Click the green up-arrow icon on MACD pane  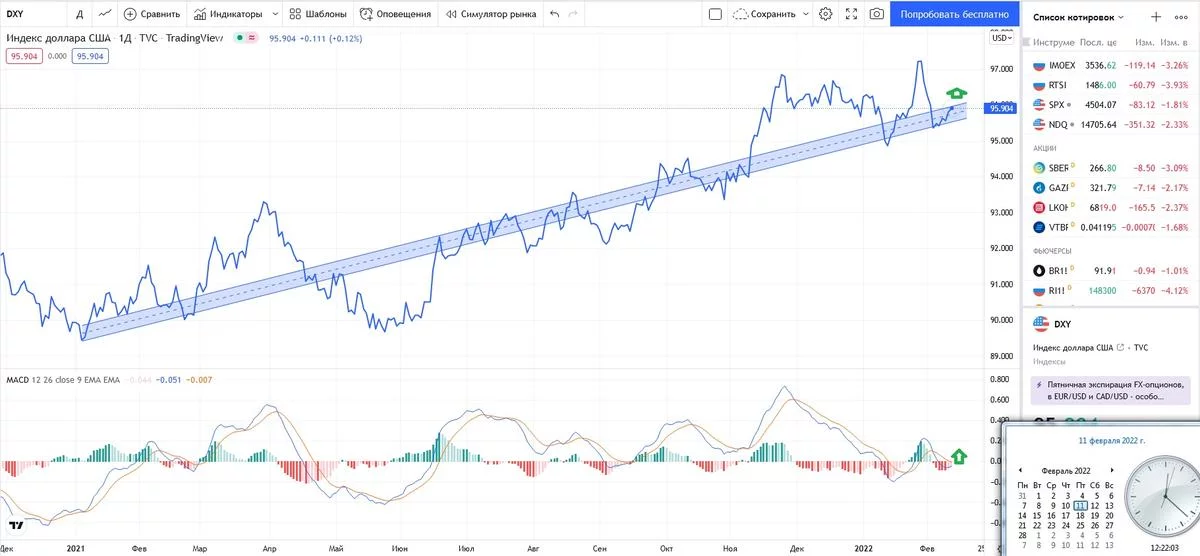click(959, 457)
